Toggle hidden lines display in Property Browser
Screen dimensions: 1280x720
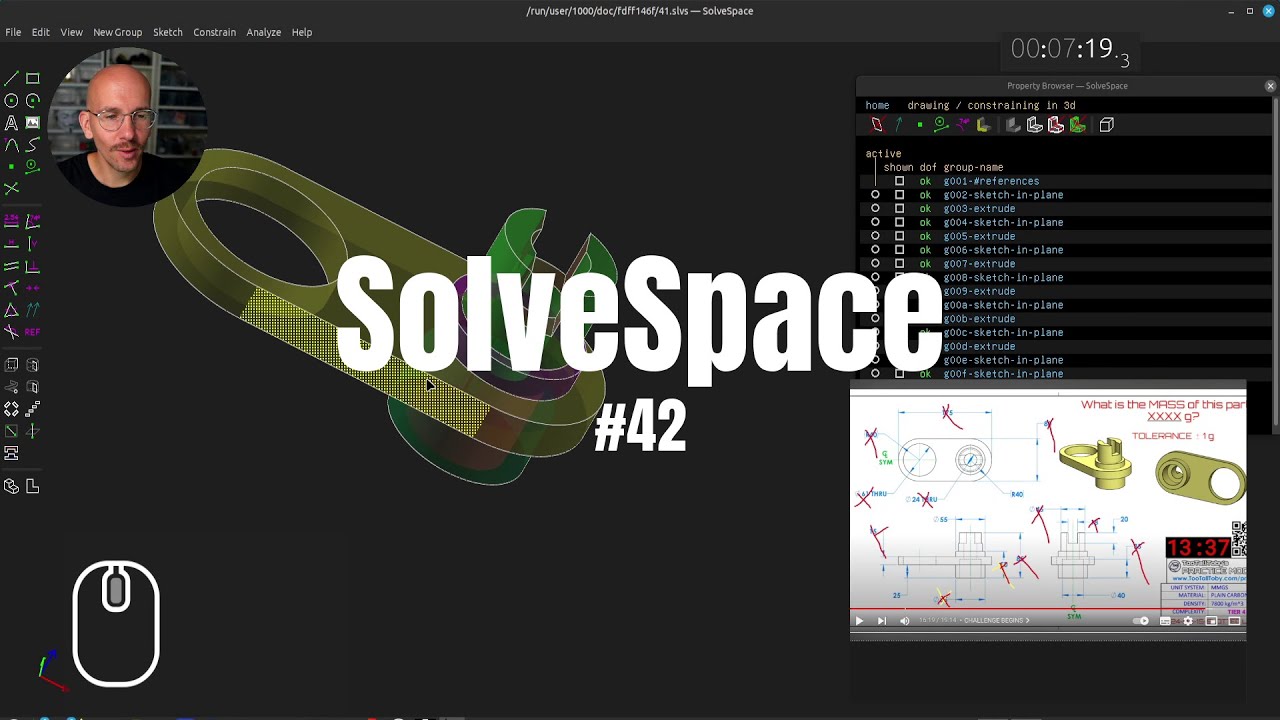pyautogui.click(x=1107, y=125)
